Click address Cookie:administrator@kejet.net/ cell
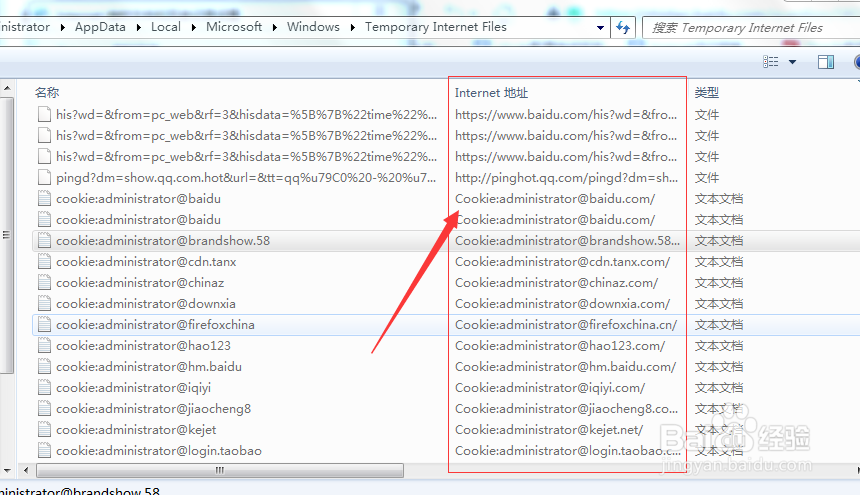The width and height of the screenshot is (860, 495). coord(549,430)
